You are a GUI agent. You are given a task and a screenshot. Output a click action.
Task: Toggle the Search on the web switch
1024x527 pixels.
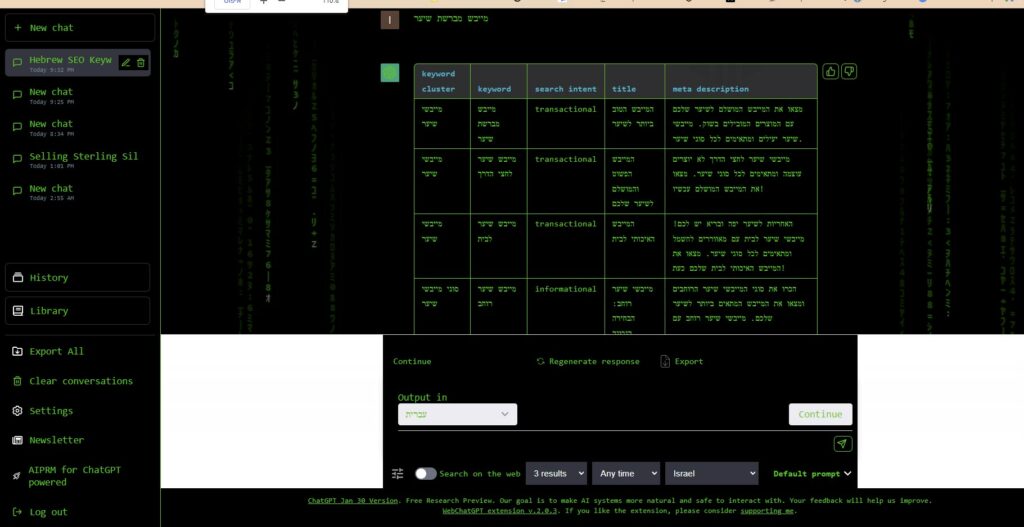coord(426,474)
